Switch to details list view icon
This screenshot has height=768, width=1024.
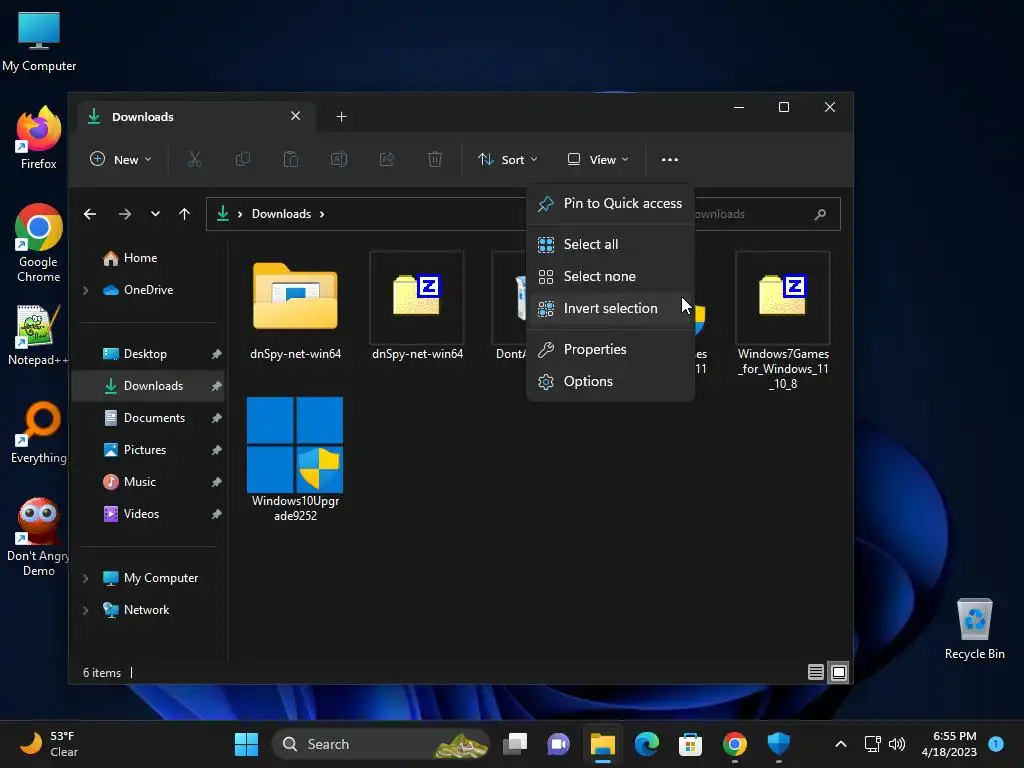tap(816, 672)
